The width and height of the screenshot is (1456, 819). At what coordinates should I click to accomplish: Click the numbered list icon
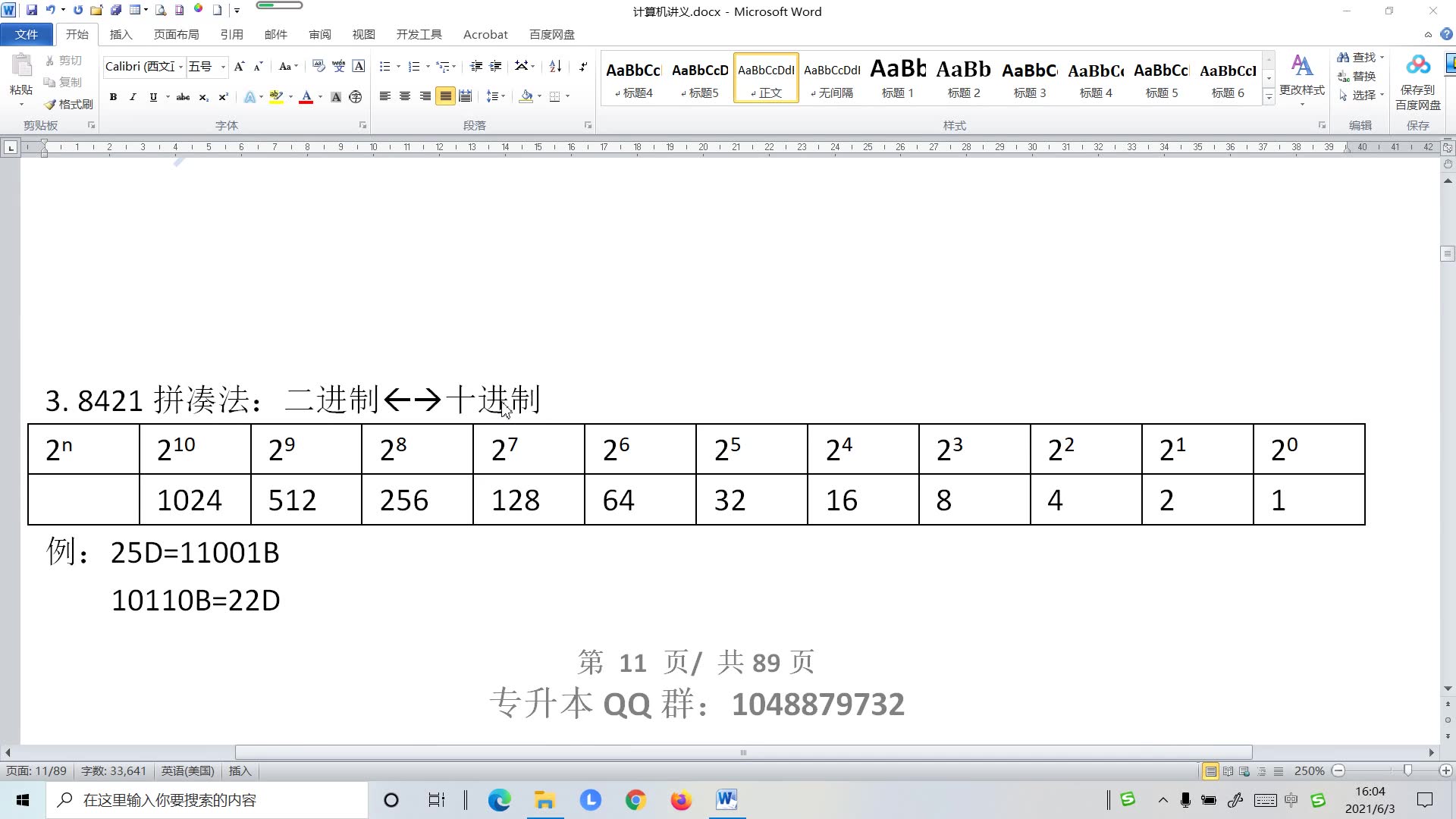tap(414, 67)
